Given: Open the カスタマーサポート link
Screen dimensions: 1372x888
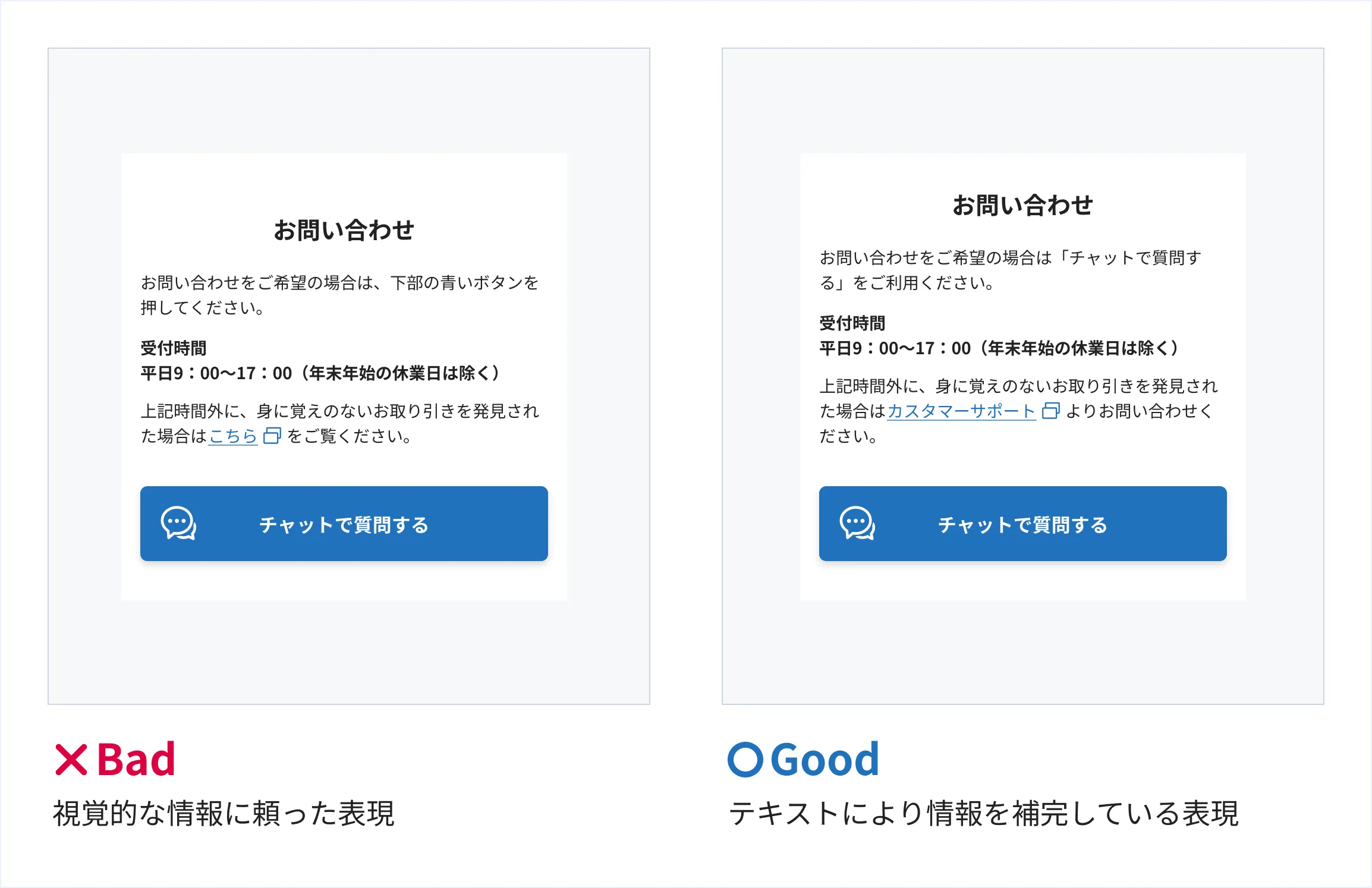Looking at the screenshot, I should [961, 411].
